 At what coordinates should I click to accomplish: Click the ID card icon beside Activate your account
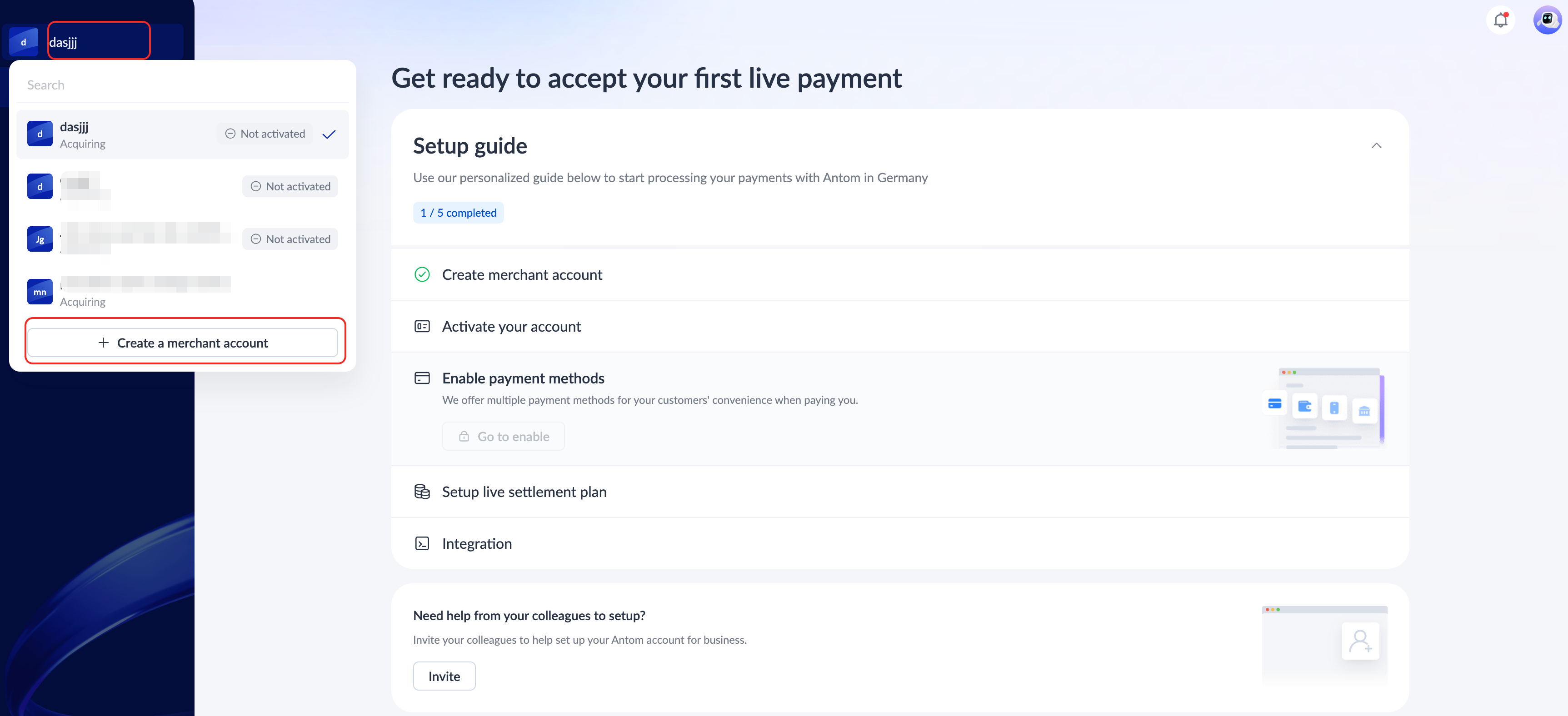(422, 327)
